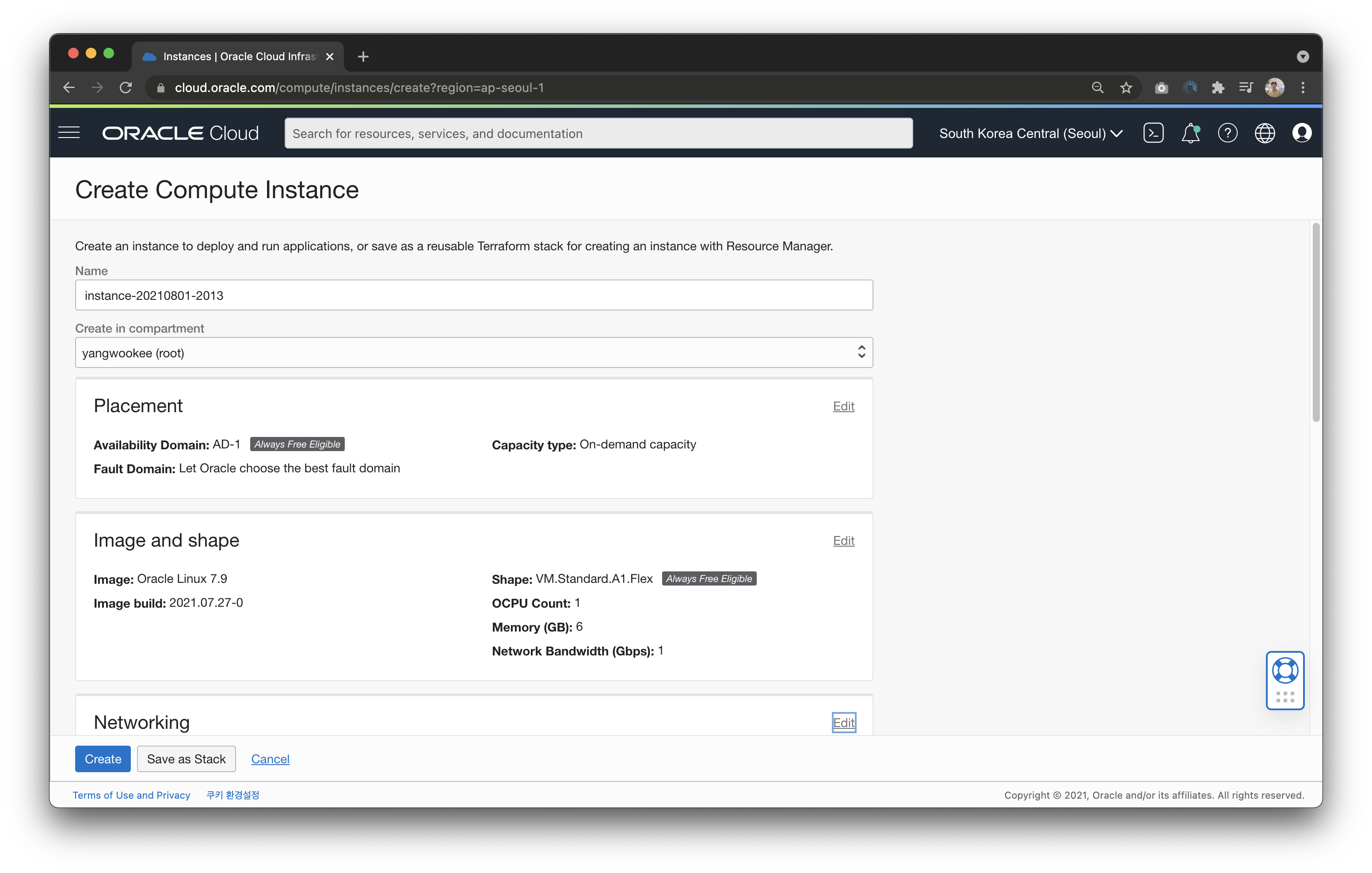Open the Oracle Cloud hamburger navigation menu
The width and height of the screenshot is (1372, 873).
(69, 133)
